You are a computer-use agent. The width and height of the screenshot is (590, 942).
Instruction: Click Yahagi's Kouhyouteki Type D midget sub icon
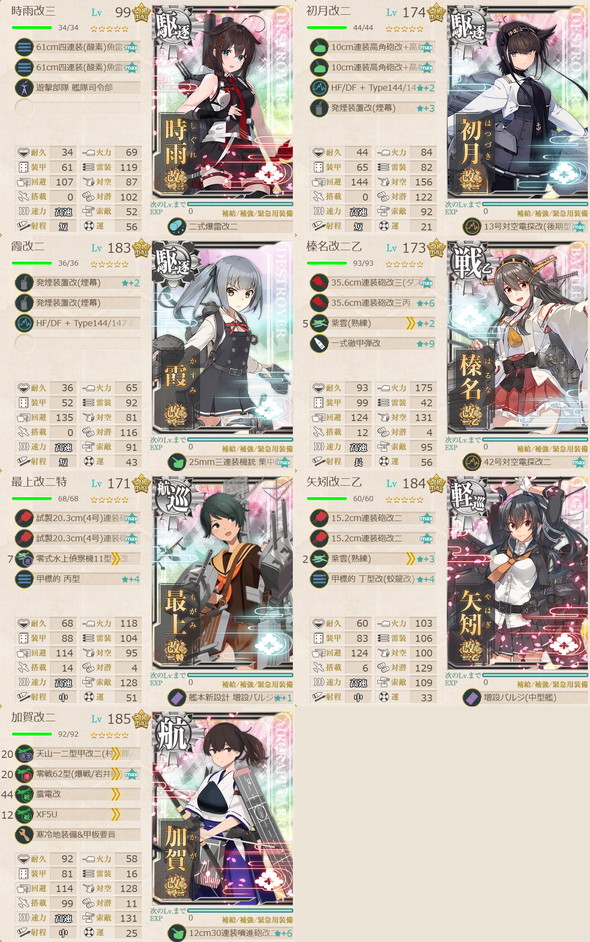(x=318, y=579)
